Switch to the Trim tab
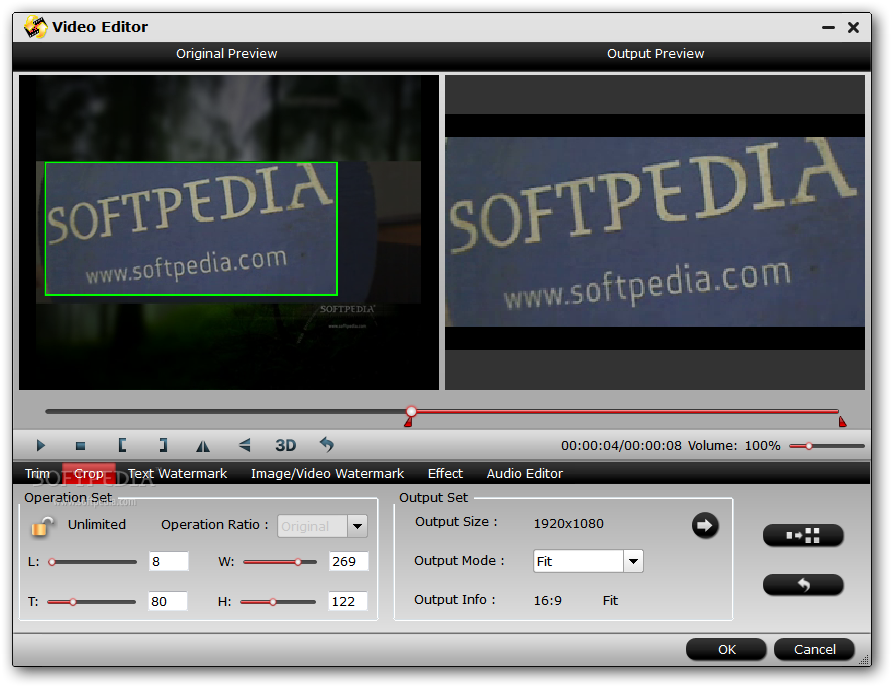The height and width of the screenshot is (687, 892). 37,473
